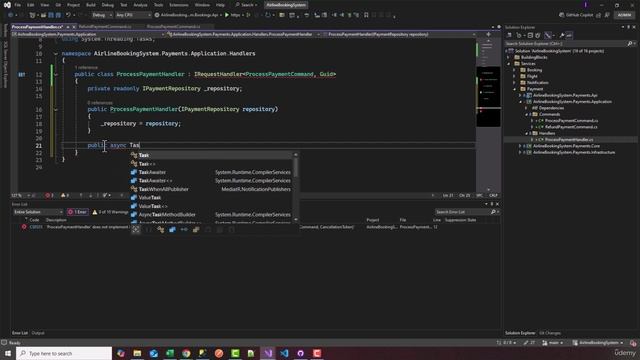
Task: Open the Debug configuration dropdown
Action: [x=102, y=15]
